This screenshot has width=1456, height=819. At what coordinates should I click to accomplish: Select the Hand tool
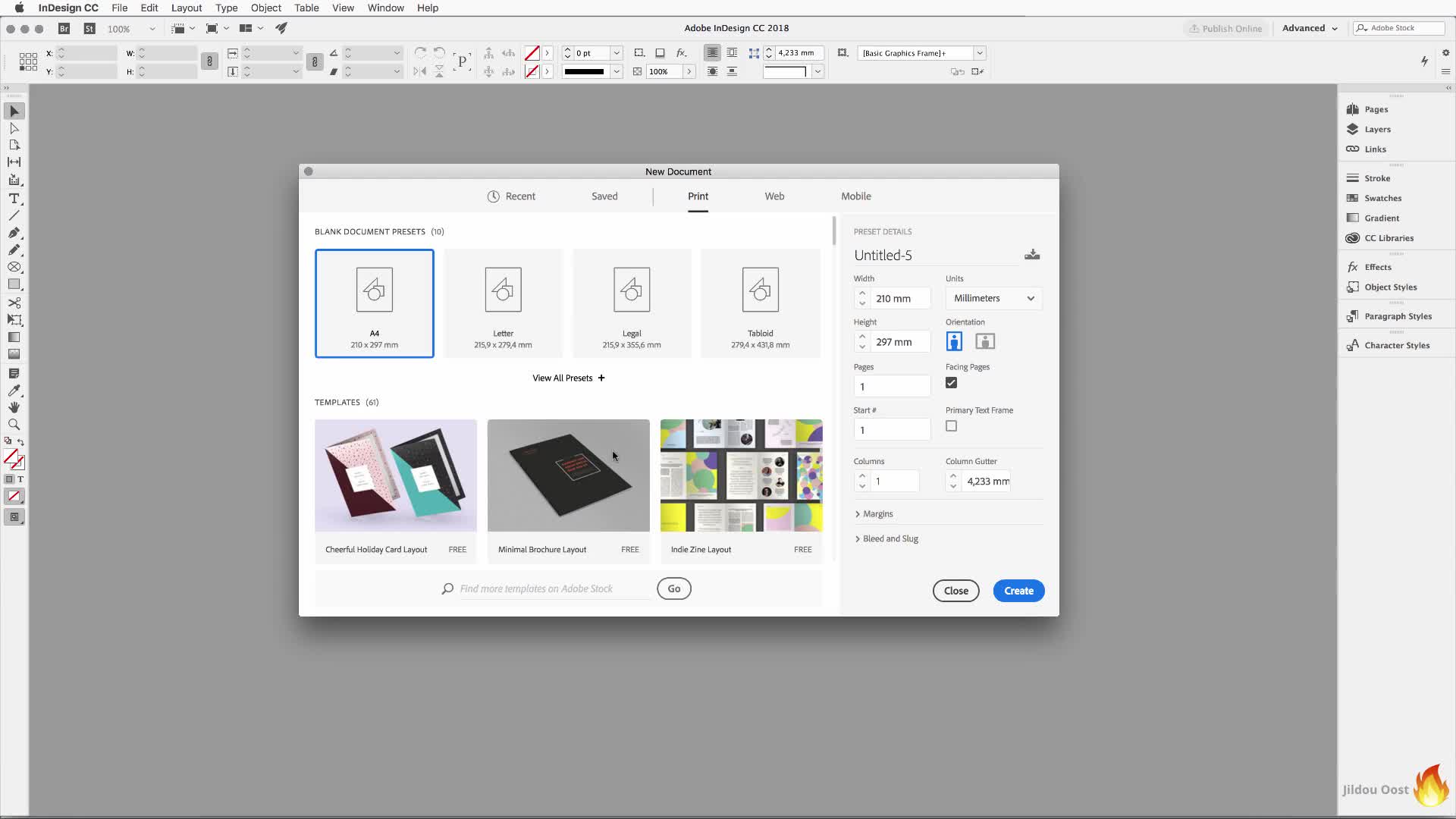point(14,407)
